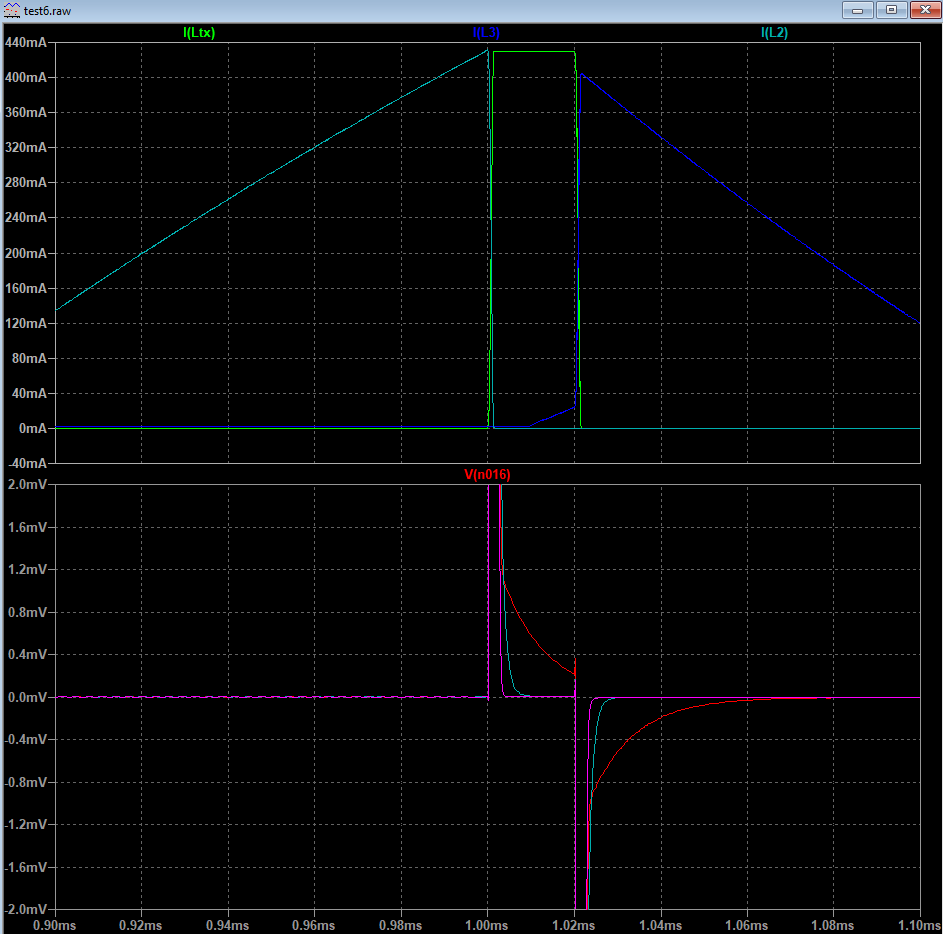
Task: Click the 1.00ms time axis label
Action: click(487, 925)
